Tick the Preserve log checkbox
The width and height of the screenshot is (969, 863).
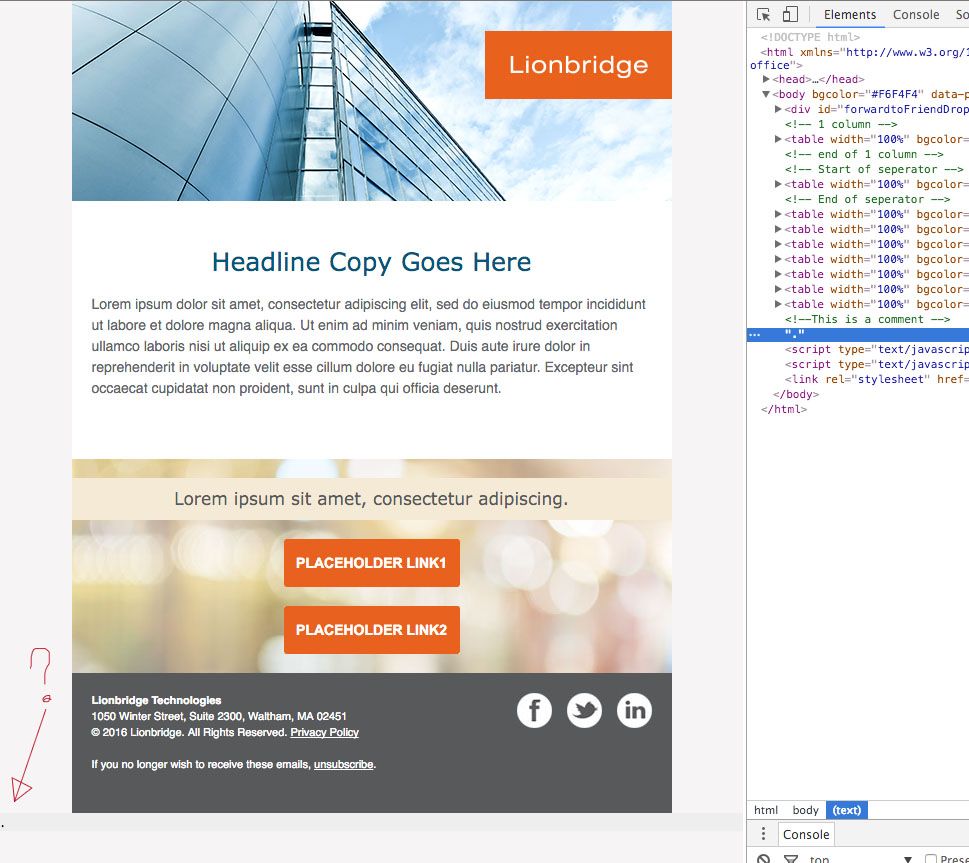pyautogui.click(x=931, y=859)
